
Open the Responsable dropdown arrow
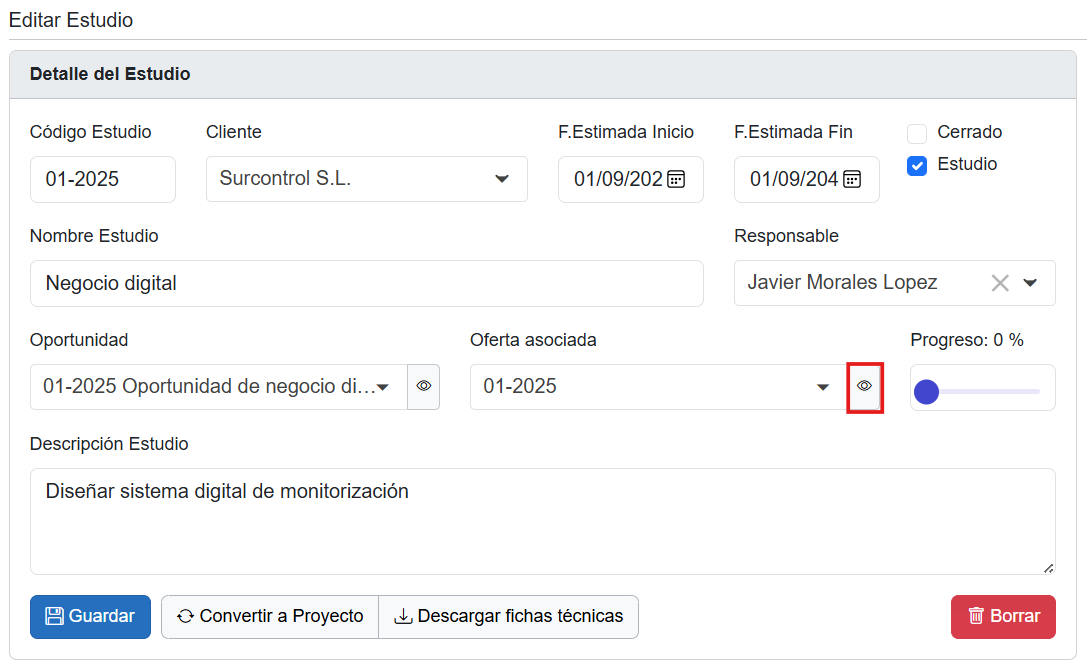coord(1031,283)
